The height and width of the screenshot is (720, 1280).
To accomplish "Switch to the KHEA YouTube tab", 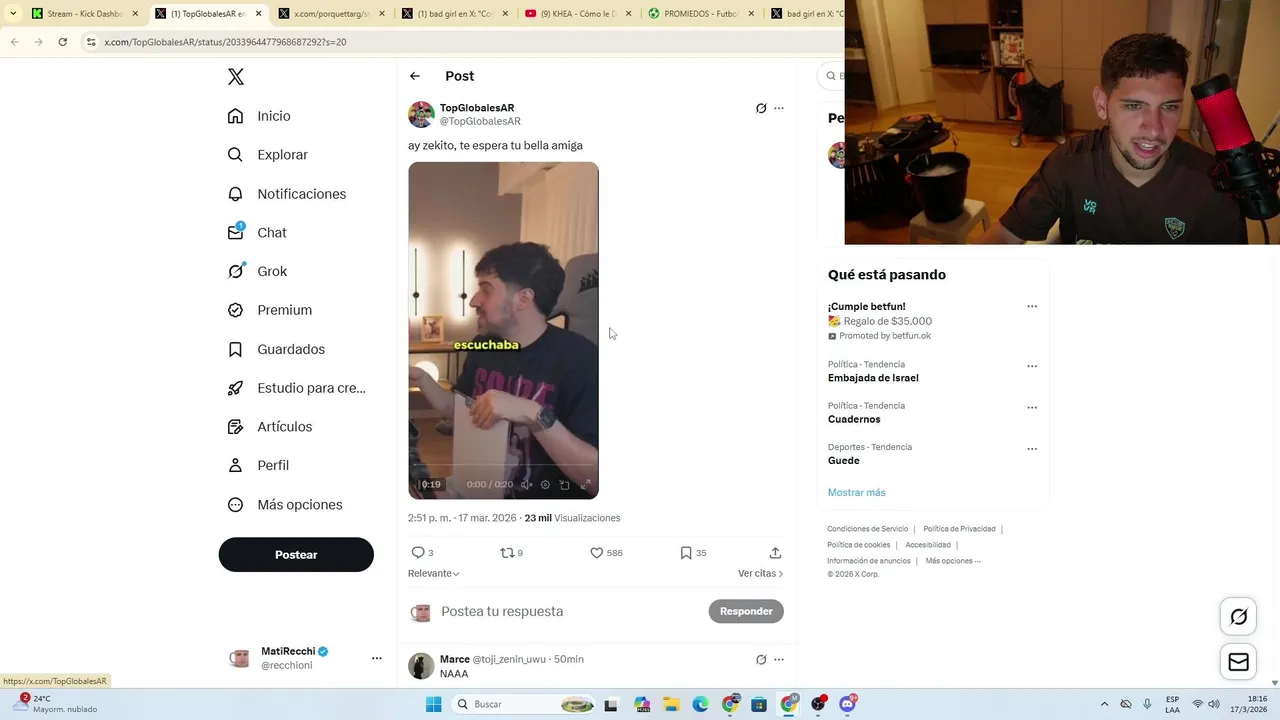I will (x=575, y=14).
